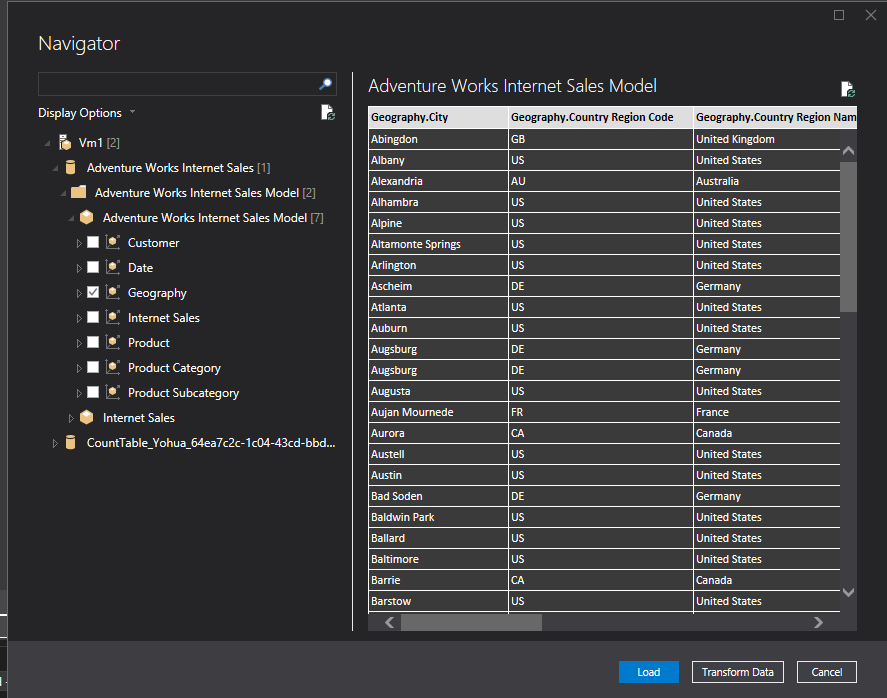
Task: Click the scroll down arrow in preview
Action: coord(848,592)
